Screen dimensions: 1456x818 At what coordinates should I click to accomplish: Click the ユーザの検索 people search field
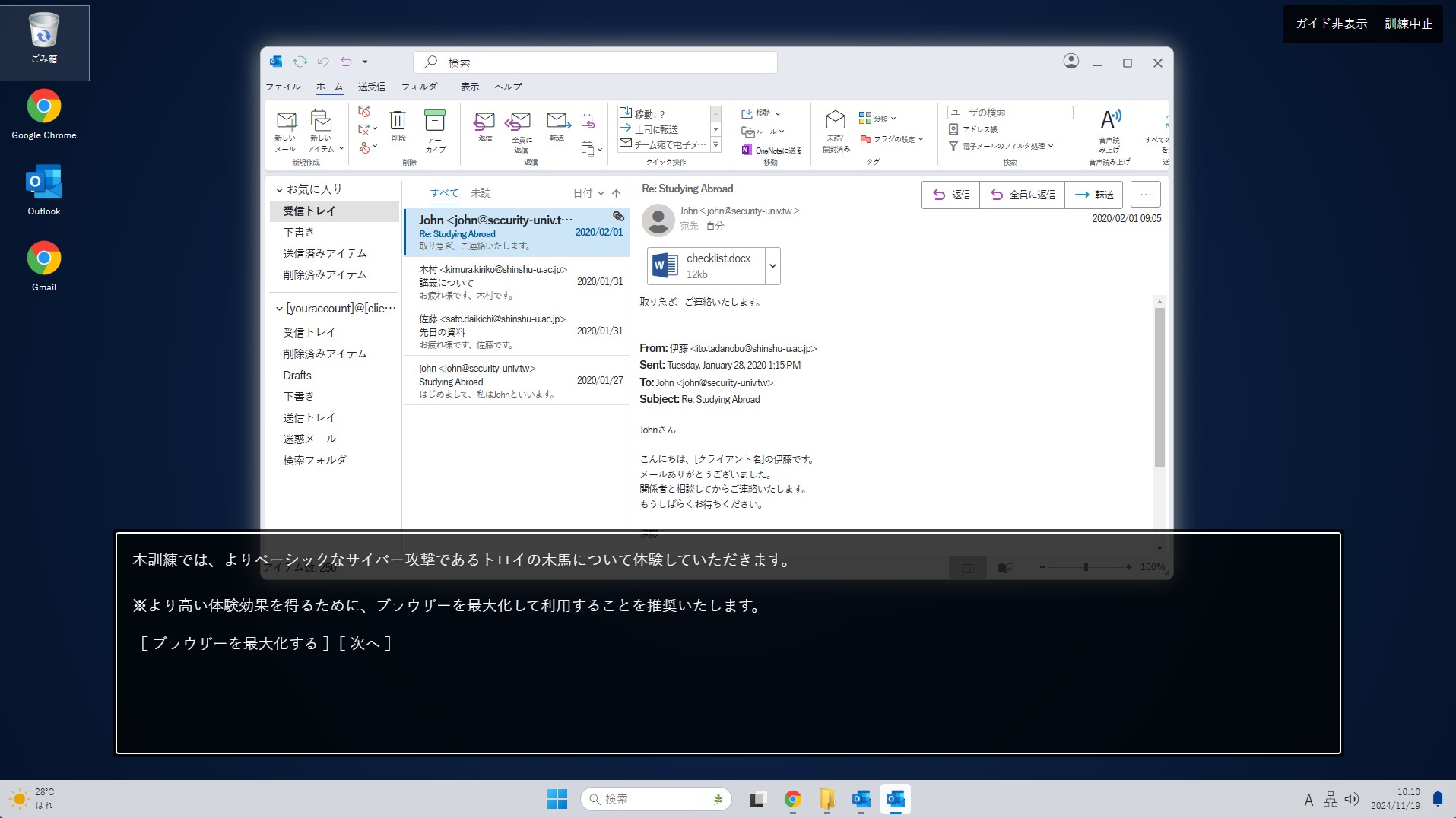pos(1010,112)
